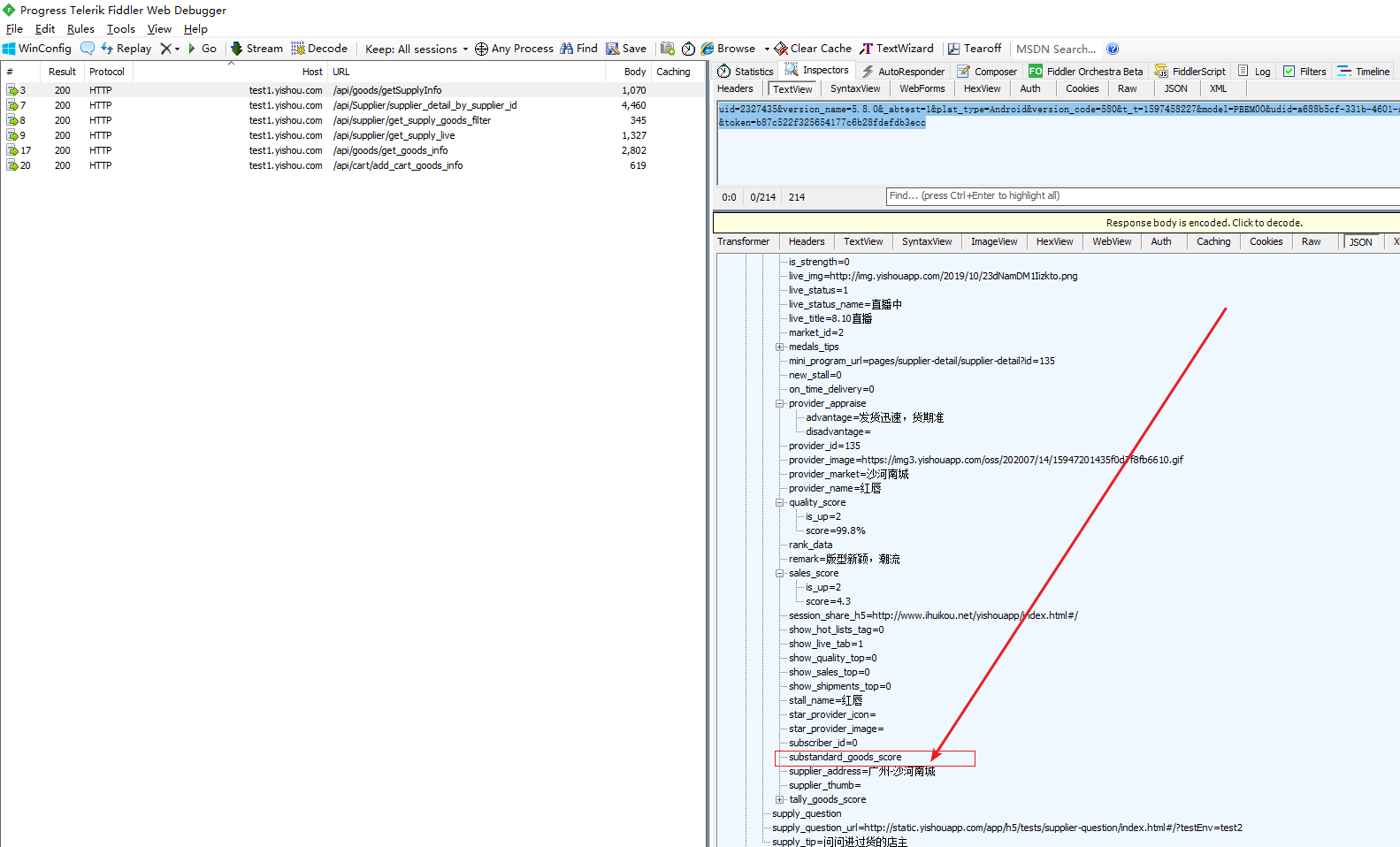This screenshot has width=1400, height=847.
Task: Open Fiddler Orchestra Beta tab
Action: (x=1086, y=72)
